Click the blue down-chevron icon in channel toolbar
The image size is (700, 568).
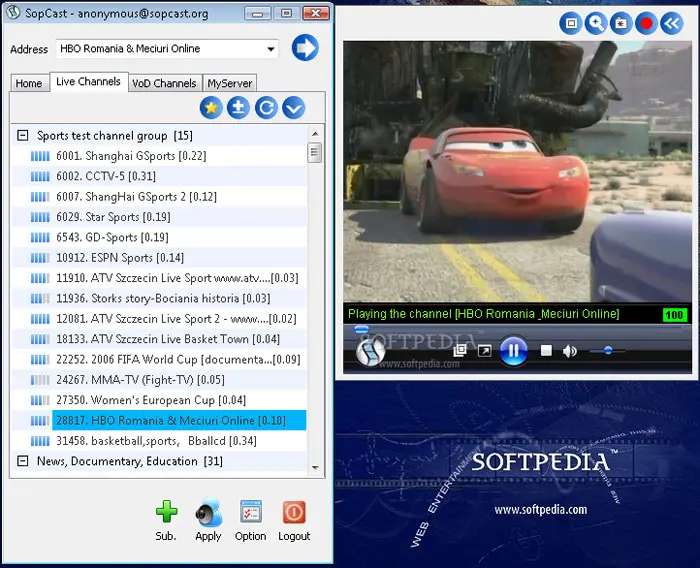(294, 108)
